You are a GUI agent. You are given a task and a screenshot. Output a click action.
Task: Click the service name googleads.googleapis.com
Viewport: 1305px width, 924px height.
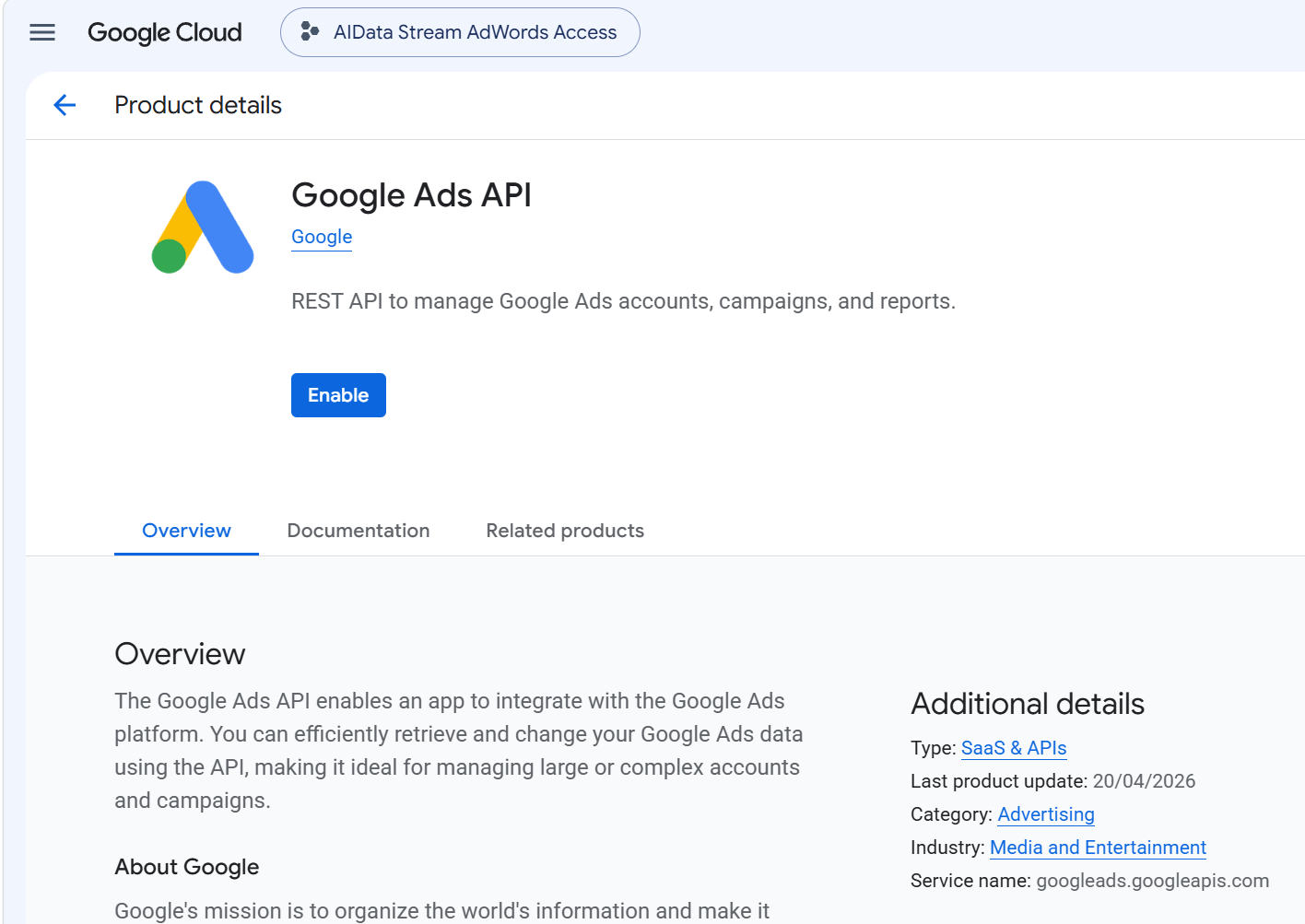(1152, 881)
